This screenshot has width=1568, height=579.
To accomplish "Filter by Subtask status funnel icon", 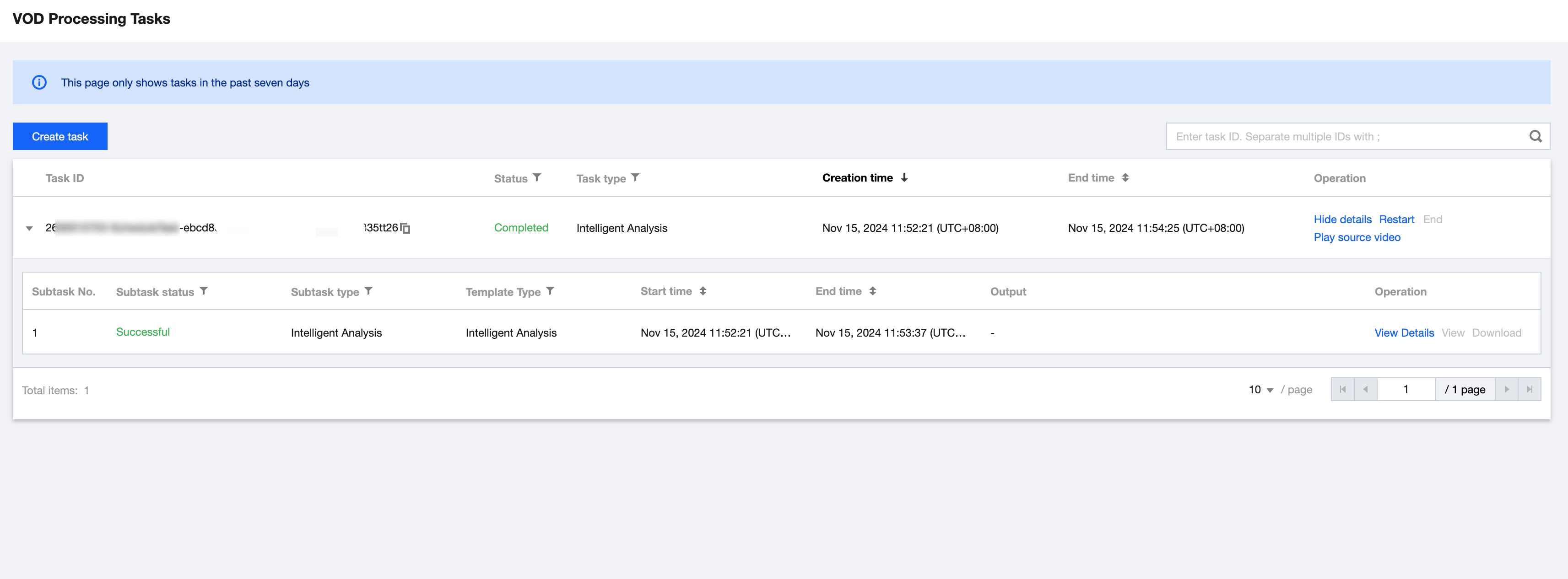I will 204,291.
